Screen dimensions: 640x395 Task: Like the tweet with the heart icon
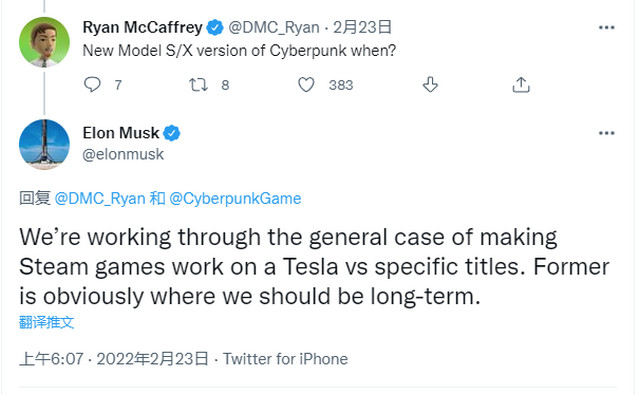click(x=306, y=85)
